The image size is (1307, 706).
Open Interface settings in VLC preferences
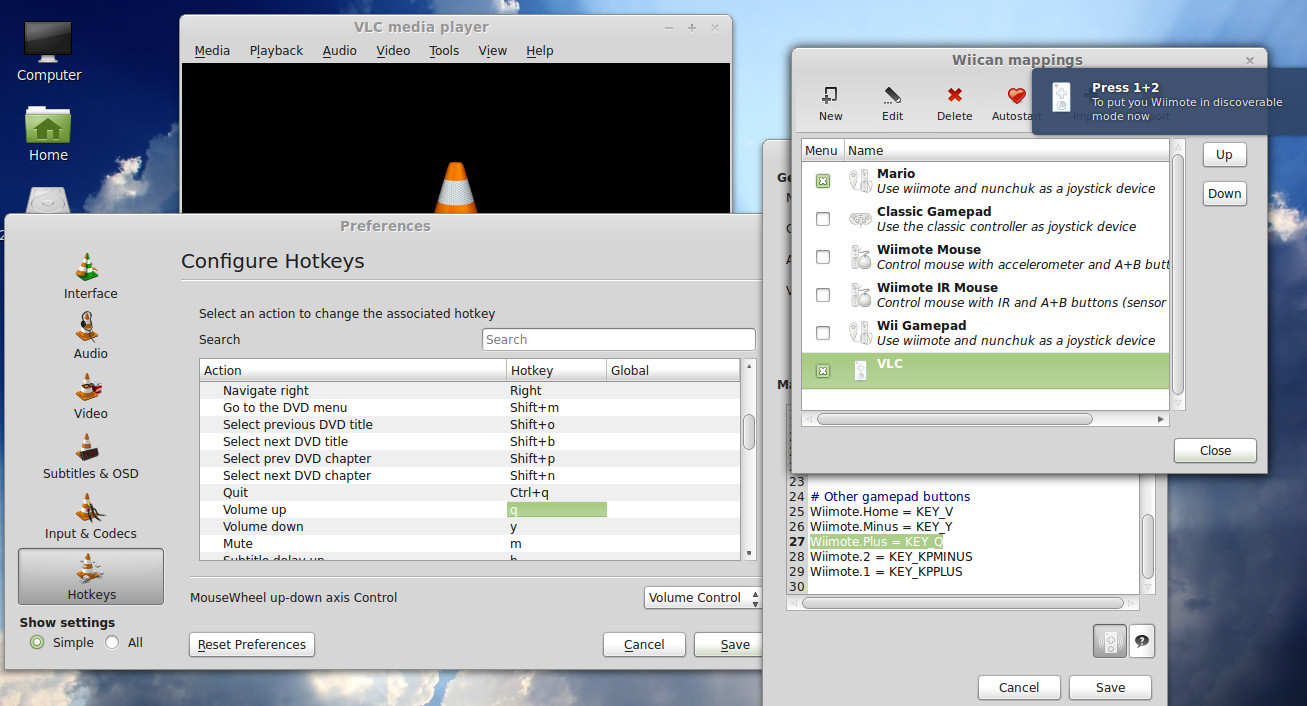pyautogui.click(x=90, y=275)
